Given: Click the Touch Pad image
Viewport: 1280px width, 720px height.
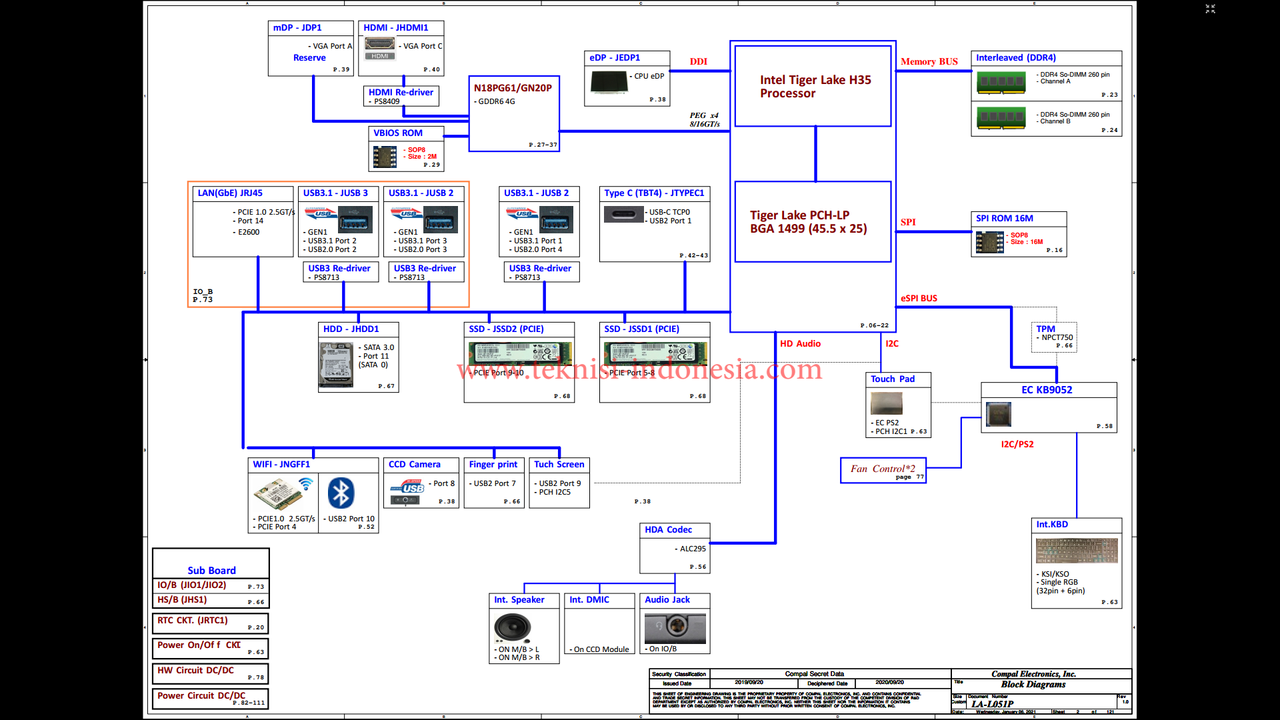Looking at the screenshot, I should [886, 403].
